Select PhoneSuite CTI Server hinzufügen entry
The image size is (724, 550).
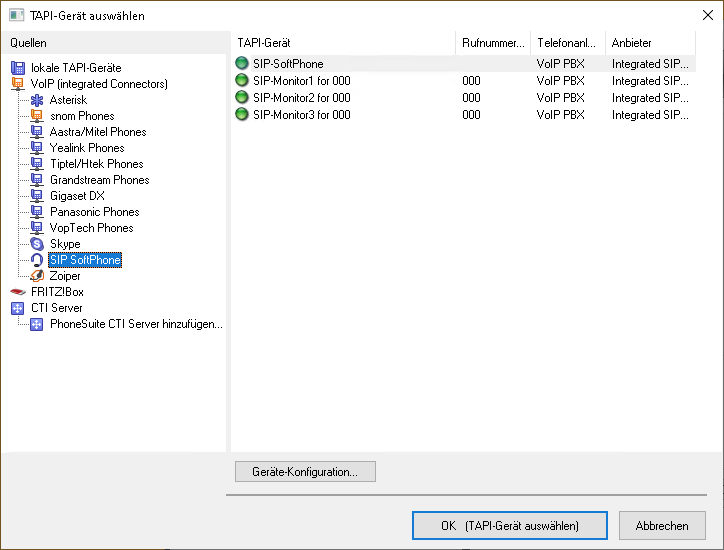(136, 324)
